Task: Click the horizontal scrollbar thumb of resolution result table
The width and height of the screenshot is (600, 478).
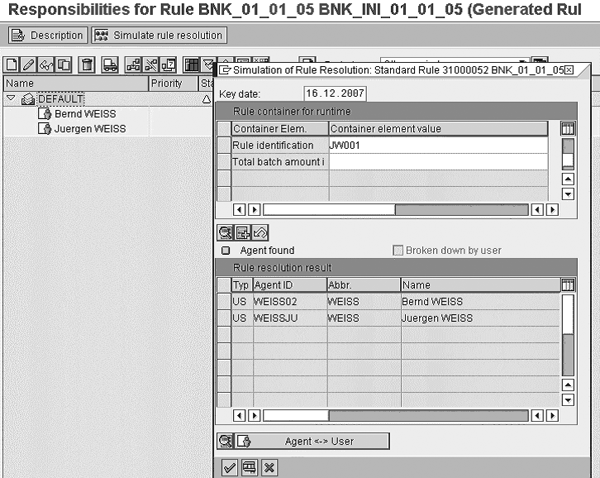Action: pos(296,415)
